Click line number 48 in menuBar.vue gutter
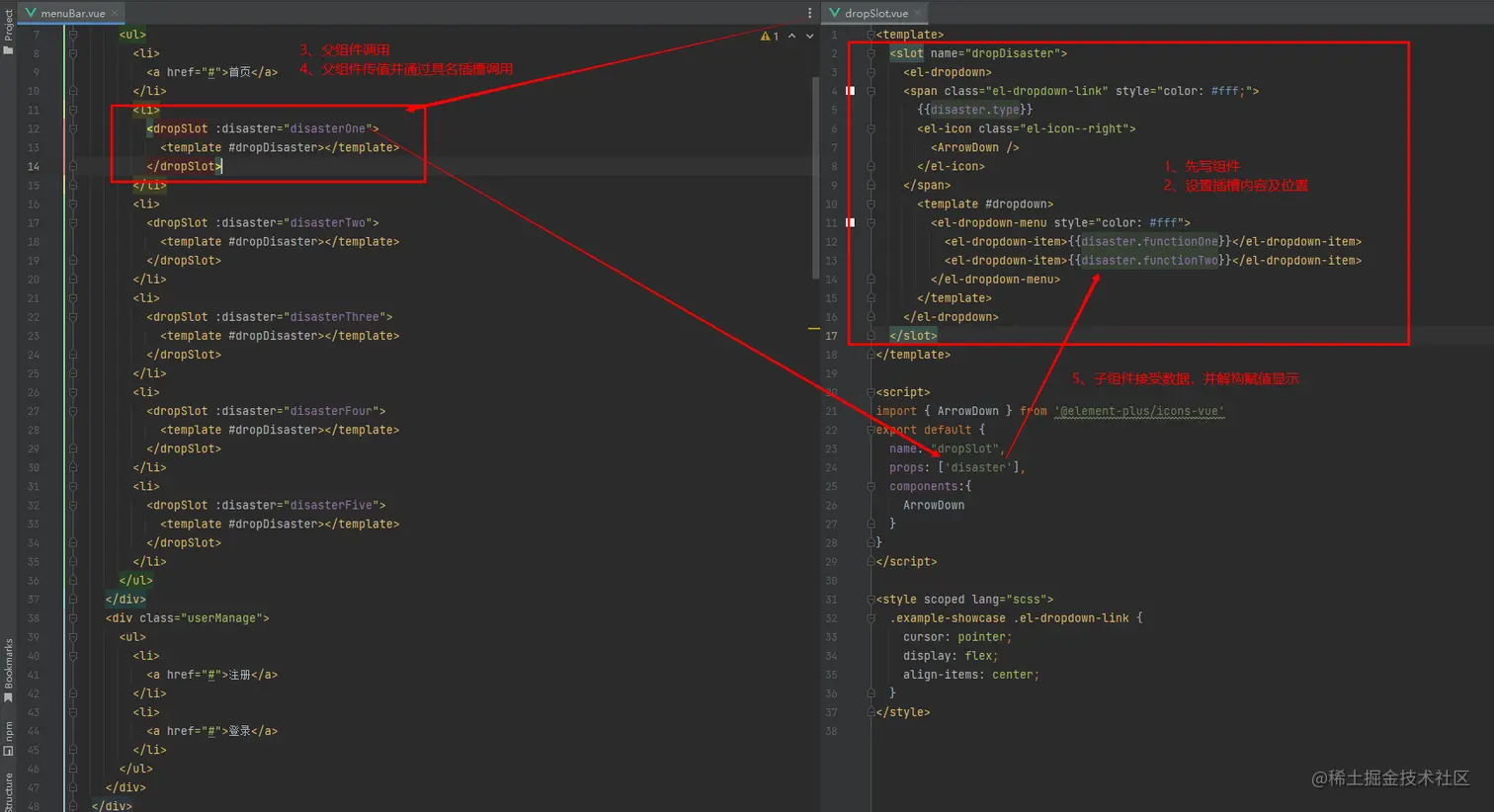Screen dimensions: 1494x812 pyautogui.click(x=34, y=806)
